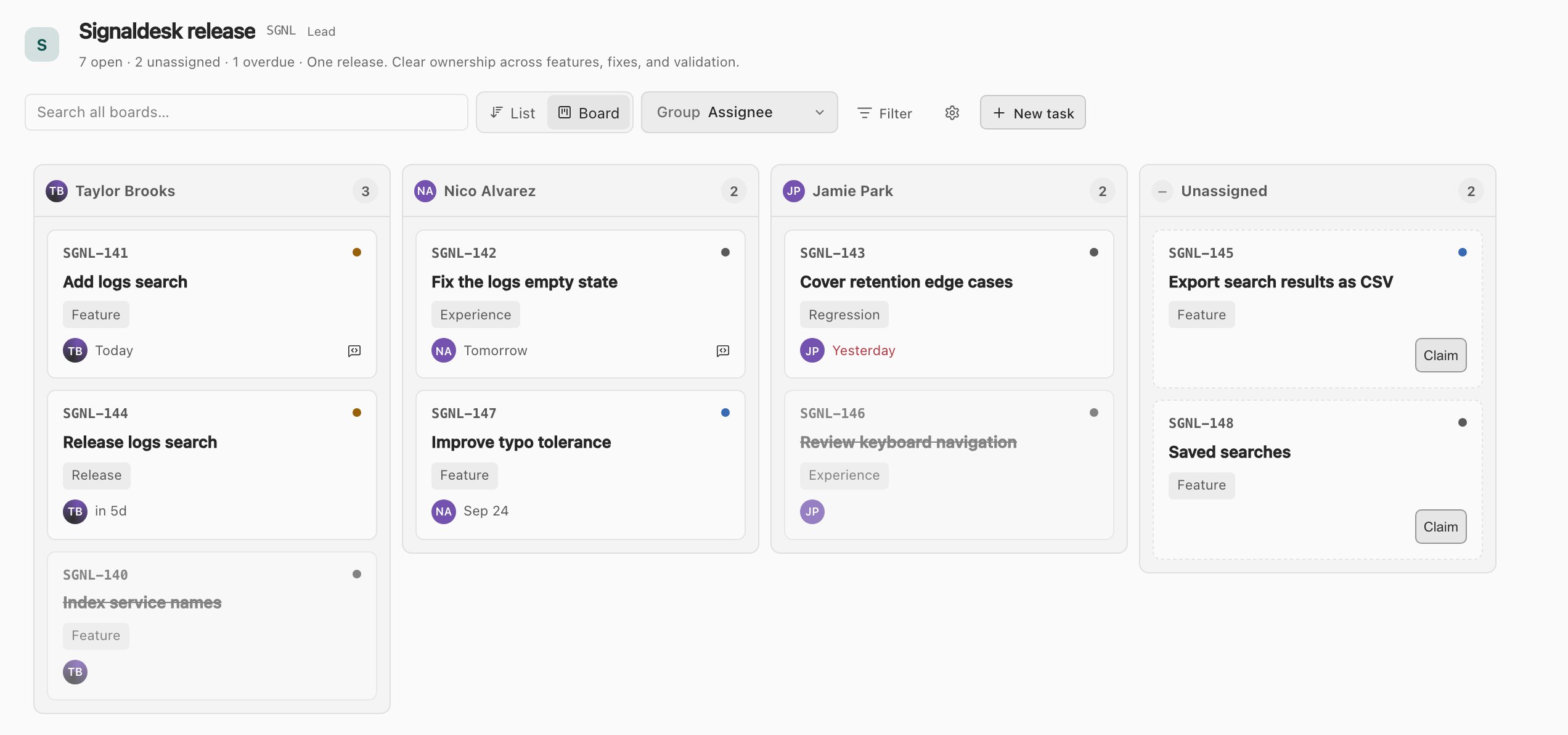
Task: Click the NA avatar on Improve typo tolerance card
Action: tap(444, 512)
